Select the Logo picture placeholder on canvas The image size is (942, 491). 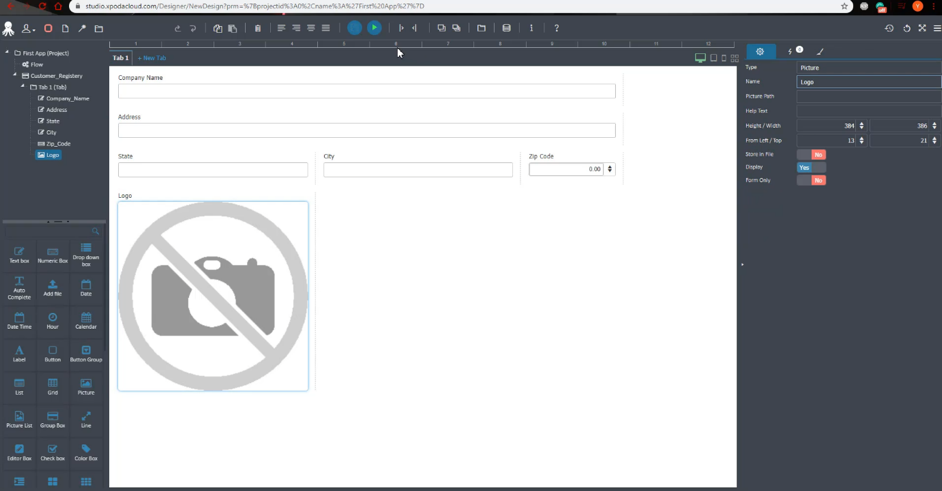coord(213,296)
